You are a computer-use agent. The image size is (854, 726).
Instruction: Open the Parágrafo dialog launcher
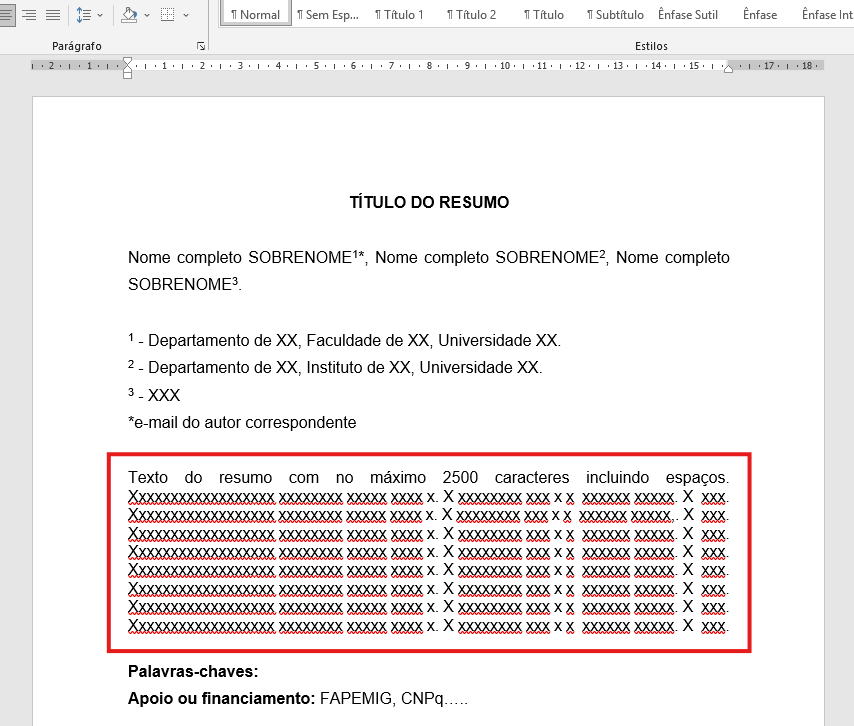[x=201, y=46]
